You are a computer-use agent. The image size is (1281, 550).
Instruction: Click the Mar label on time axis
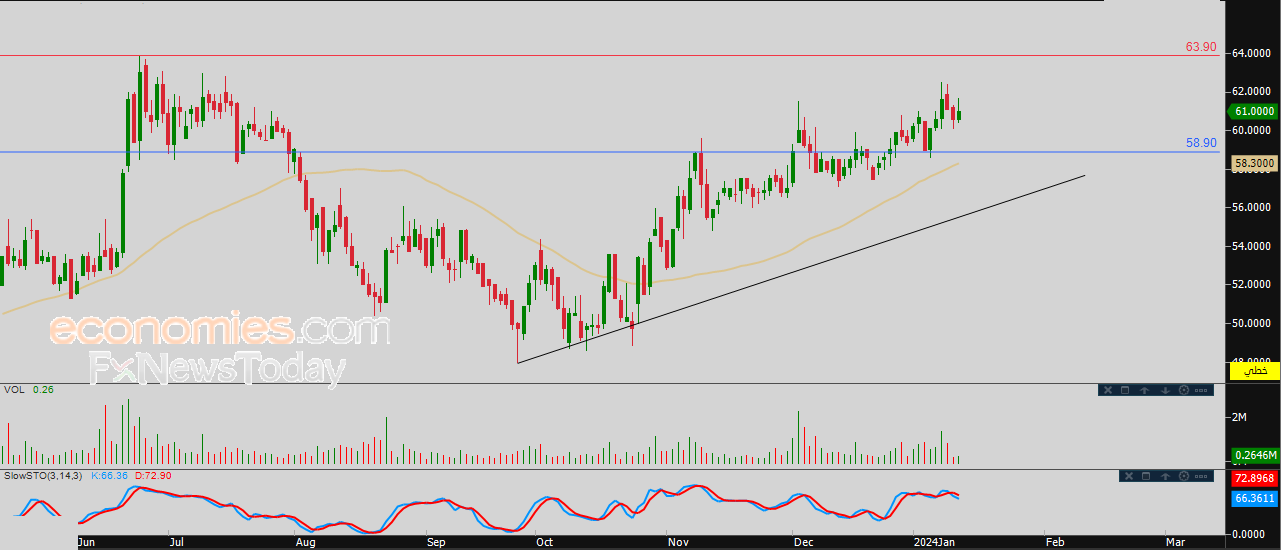click(x=1175, y=541)
